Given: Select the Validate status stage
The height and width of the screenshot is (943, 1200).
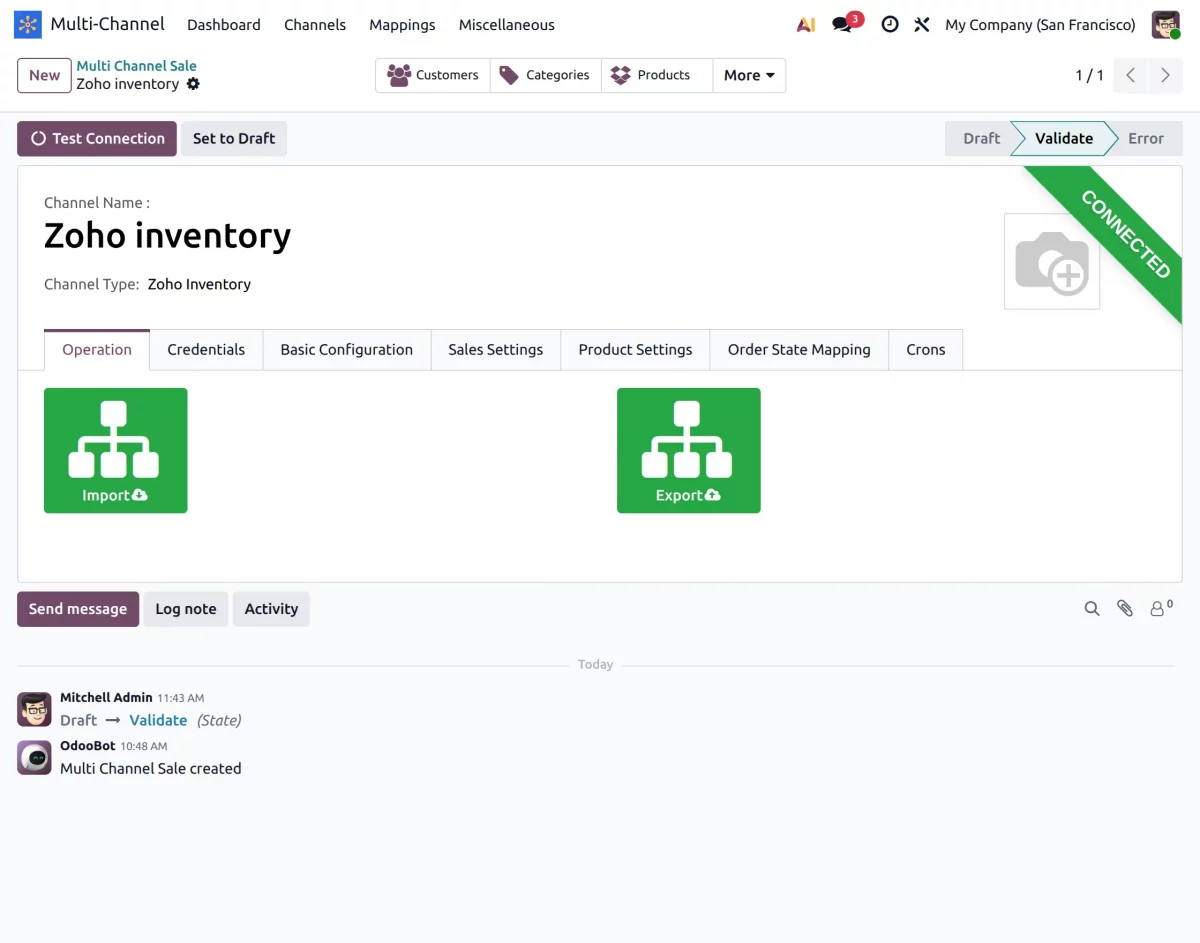Looking at the screenshot, I should tap(1063, 139).
